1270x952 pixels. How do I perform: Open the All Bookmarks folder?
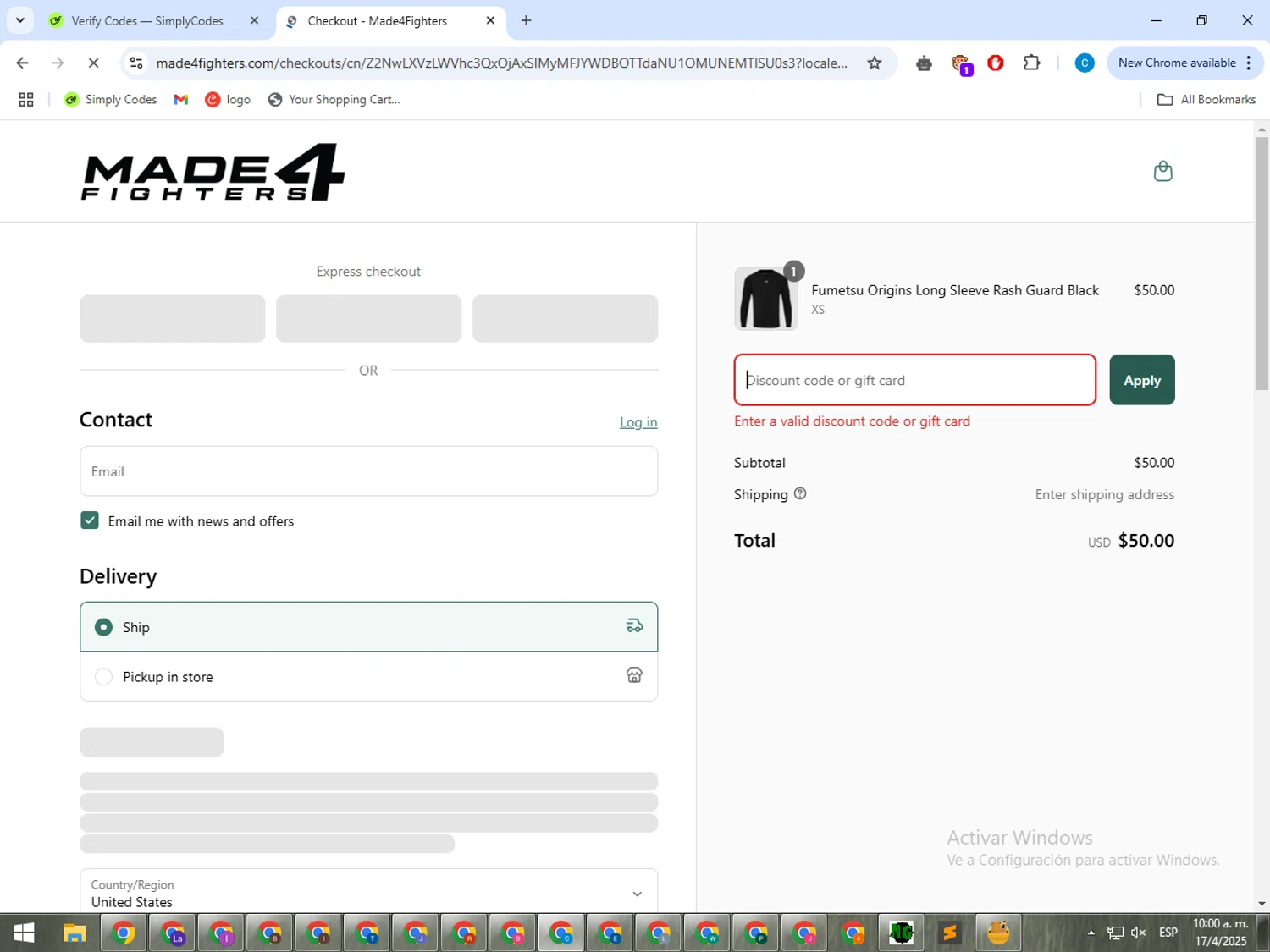coord(1206,100)
